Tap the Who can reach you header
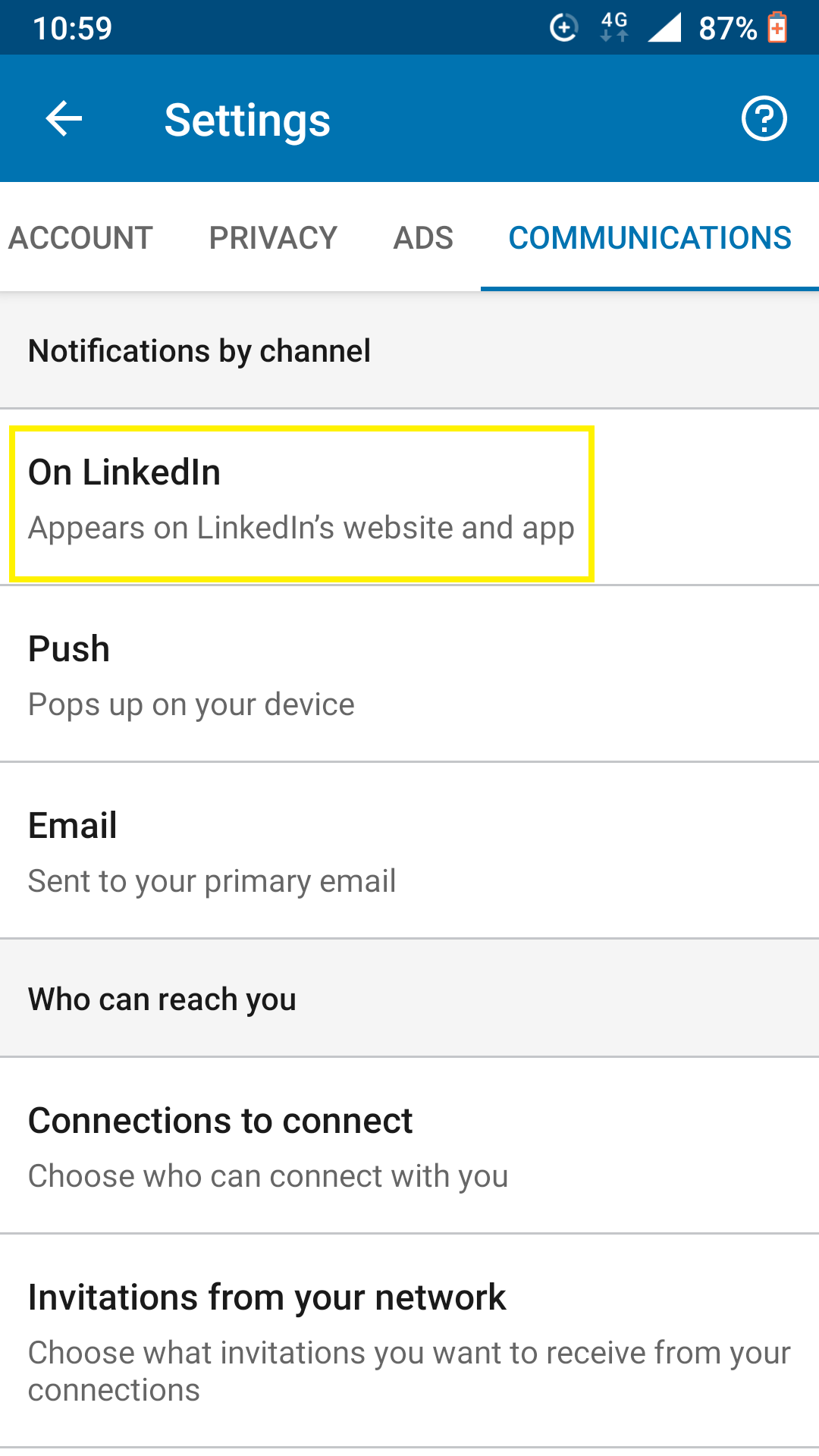Screen dimensions: 819x1456 (162, 999)
